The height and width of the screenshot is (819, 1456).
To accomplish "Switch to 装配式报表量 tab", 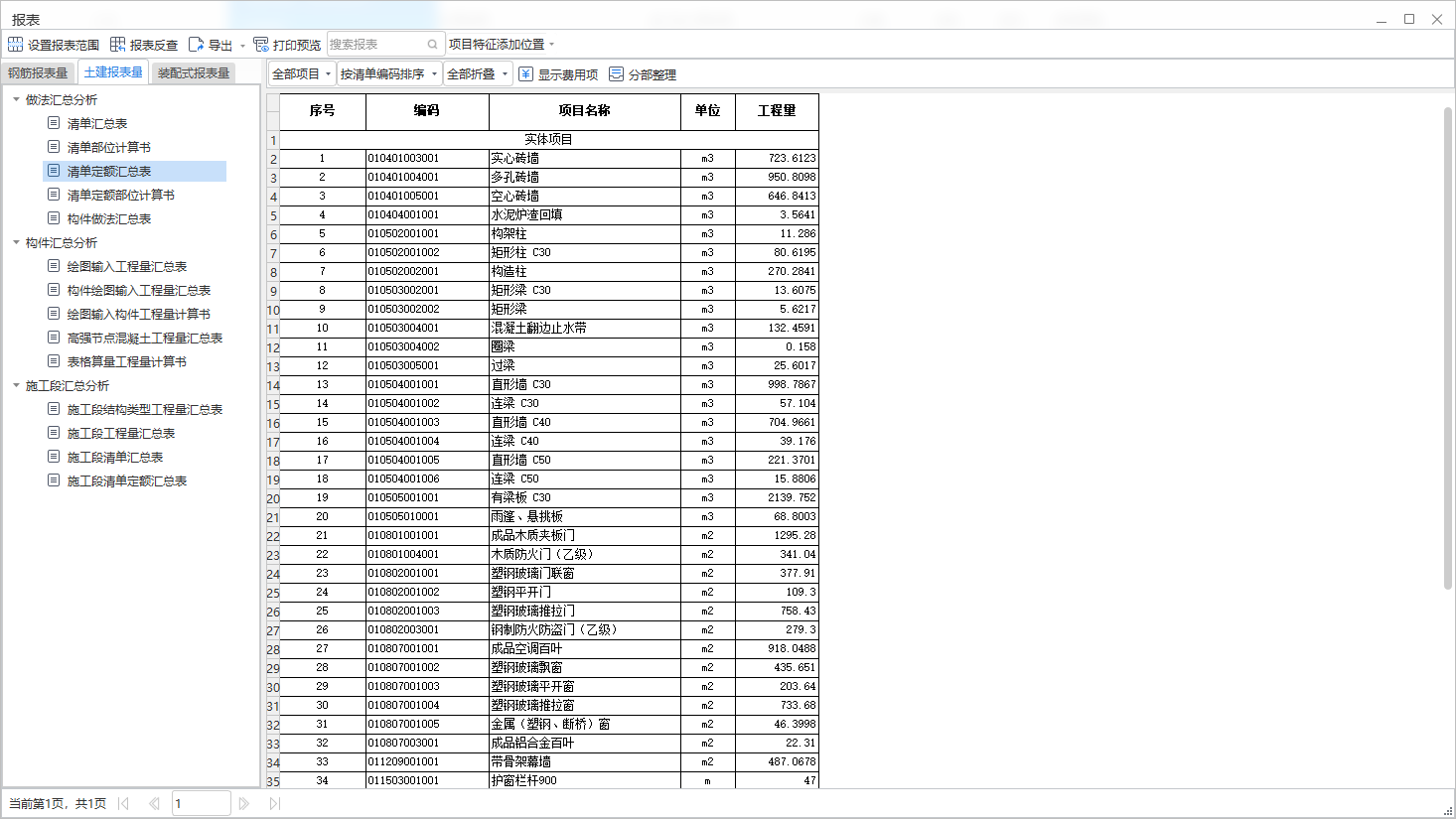I will [x=194, y=72].
